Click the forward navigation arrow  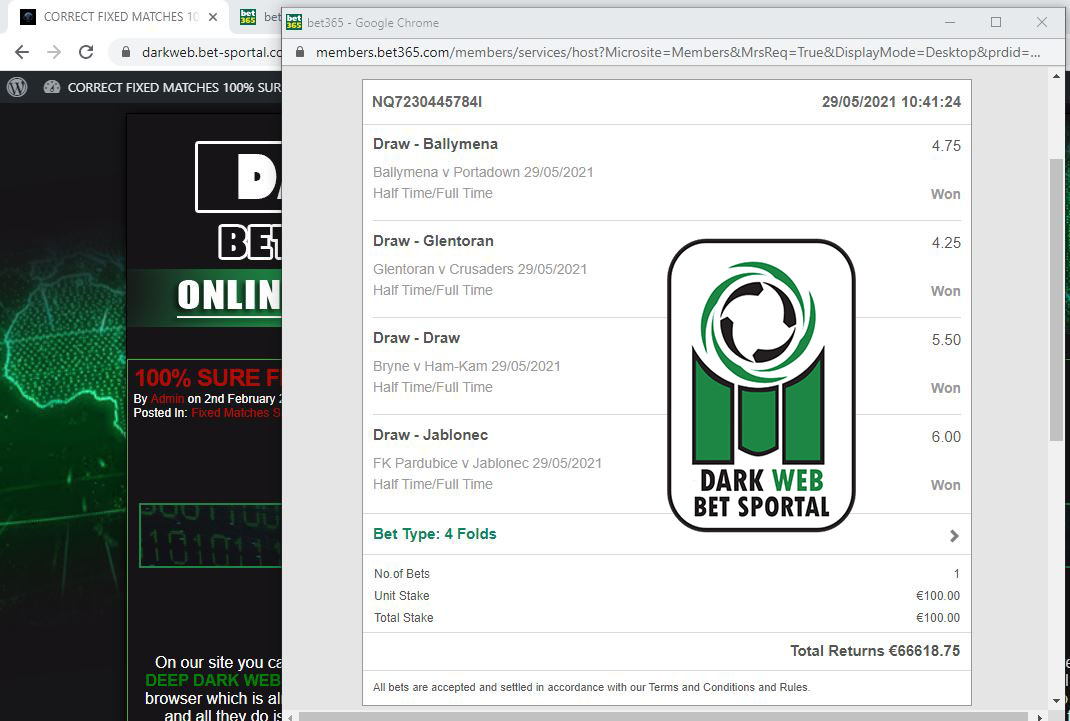click(x=54, y=53)
